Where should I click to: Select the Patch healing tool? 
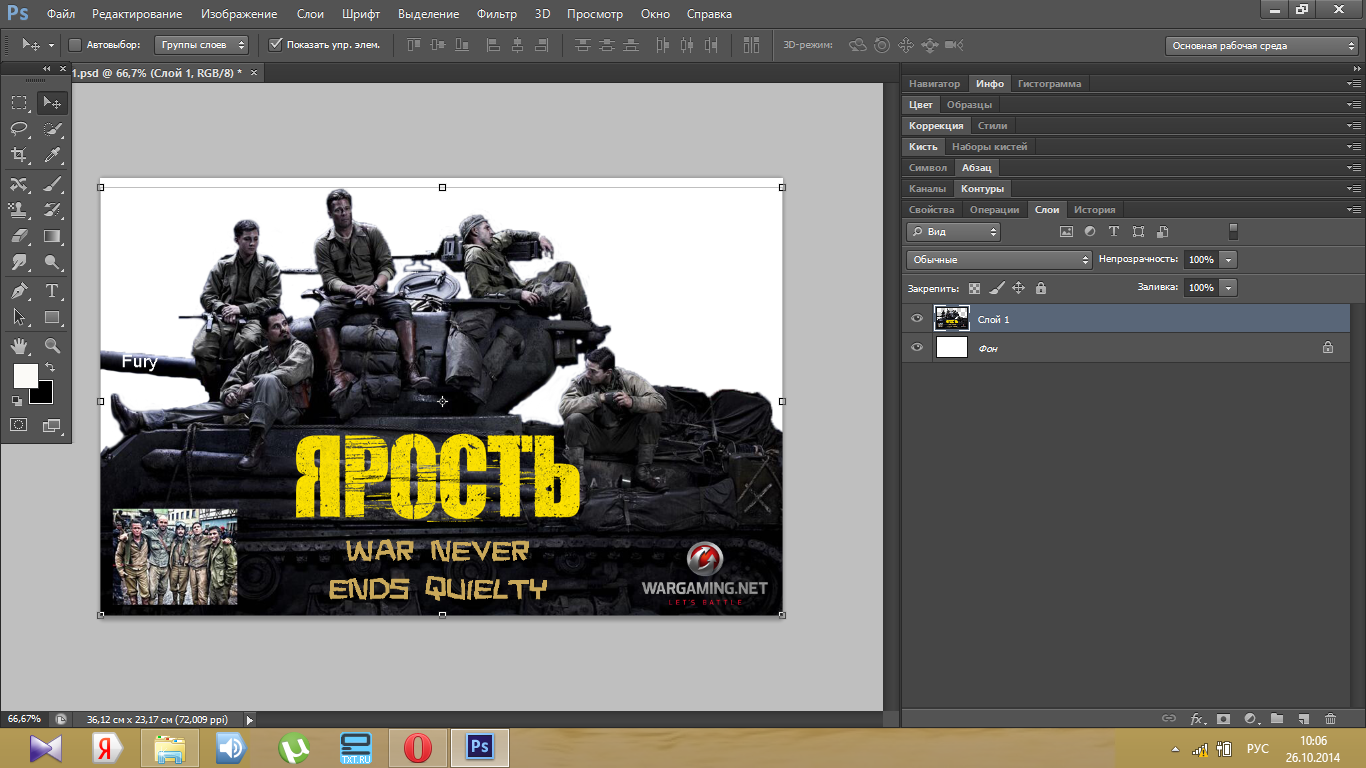point(19,184)
